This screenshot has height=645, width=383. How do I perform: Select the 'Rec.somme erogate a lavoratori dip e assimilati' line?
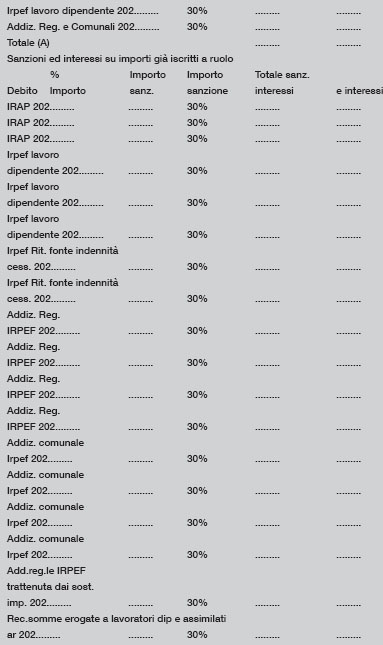point(117,619)
